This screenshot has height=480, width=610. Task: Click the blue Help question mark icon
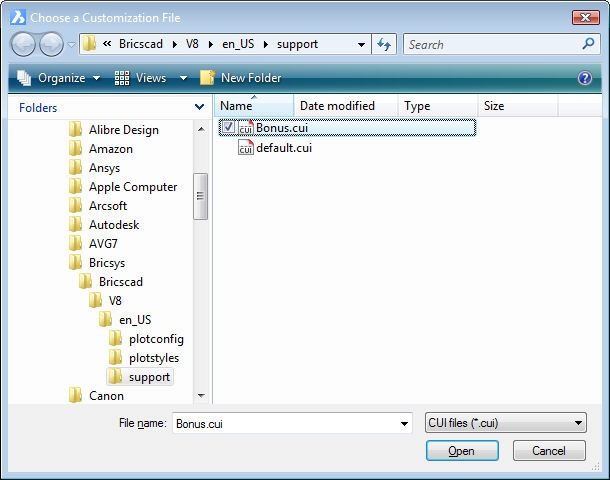[585, 78]
